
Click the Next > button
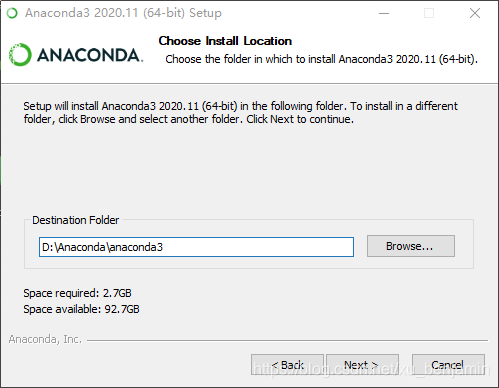tap(362, 365)
